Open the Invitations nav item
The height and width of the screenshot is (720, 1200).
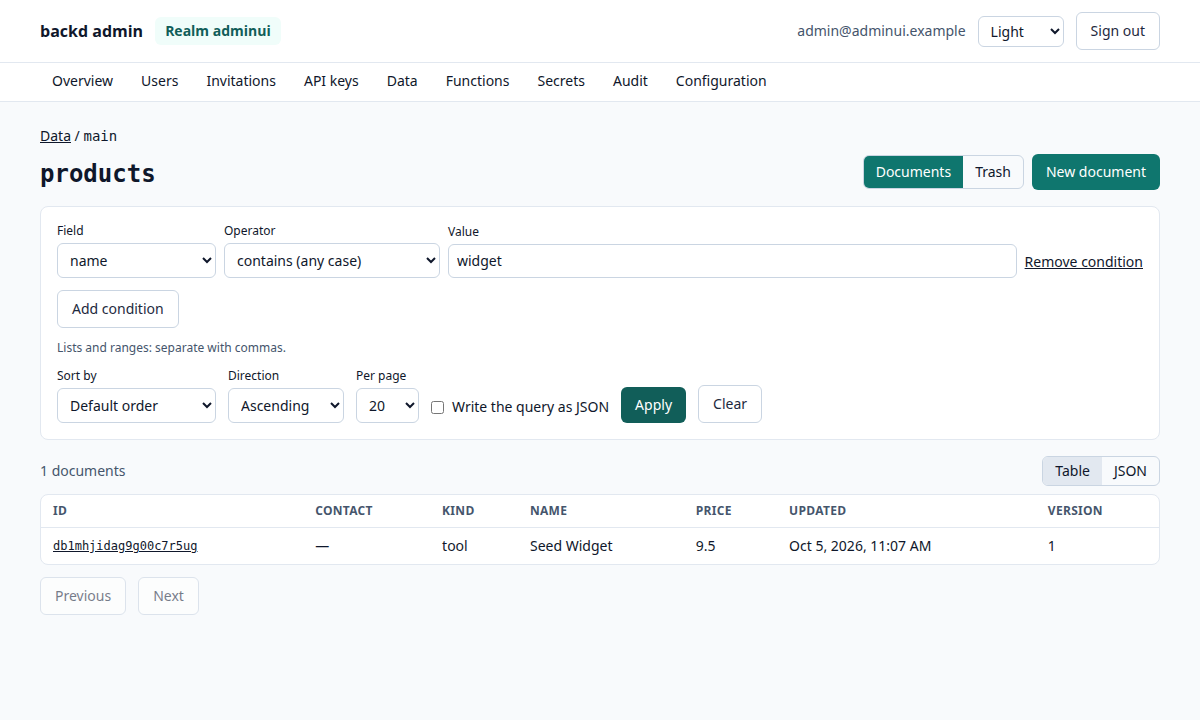click(x=241, y=81)
